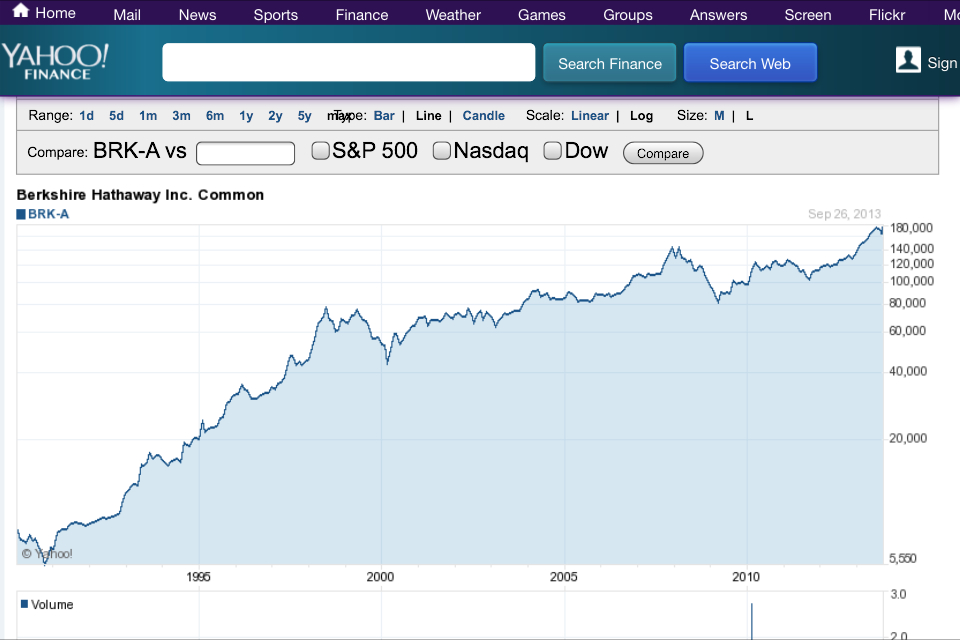The height and width of the screenshot is (640, 960).
Task: Open Groups in the top bar
Action: click(628, 15)
